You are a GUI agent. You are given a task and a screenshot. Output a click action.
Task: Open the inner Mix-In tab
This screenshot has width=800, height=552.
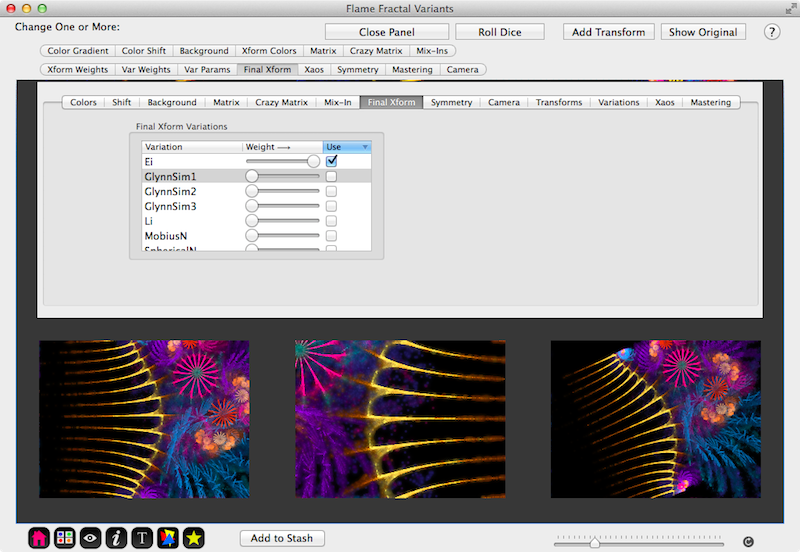[338, 102]
